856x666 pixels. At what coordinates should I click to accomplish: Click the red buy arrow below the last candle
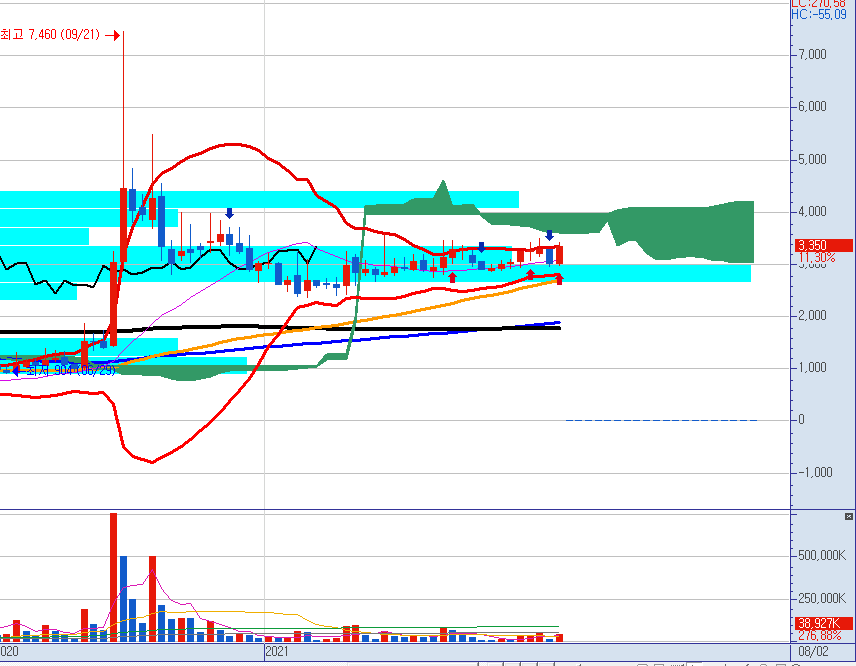pos(559,279)
